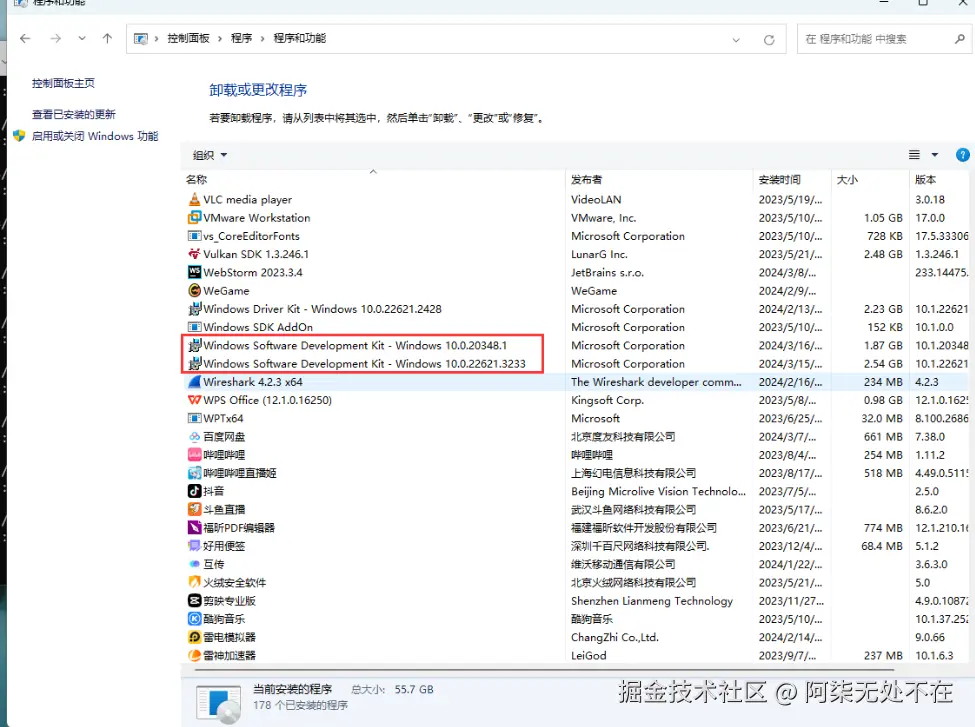Select 好用便签 row
This screenshot has height=727, width=975.
(578, 546)
